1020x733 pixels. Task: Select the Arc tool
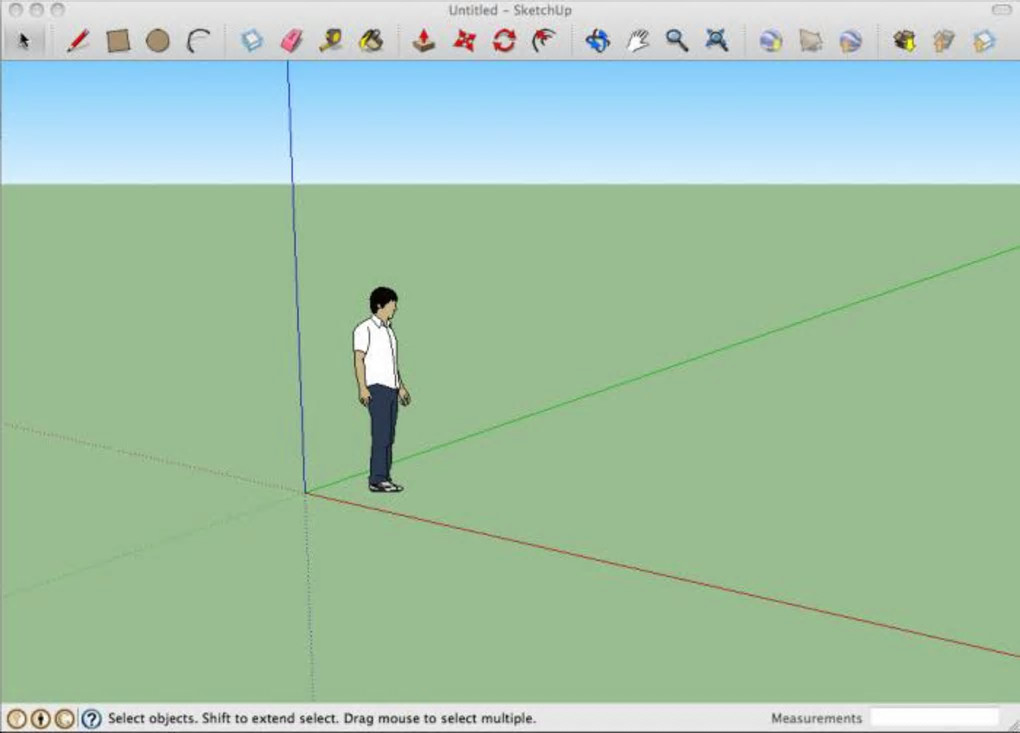(198, 41)
